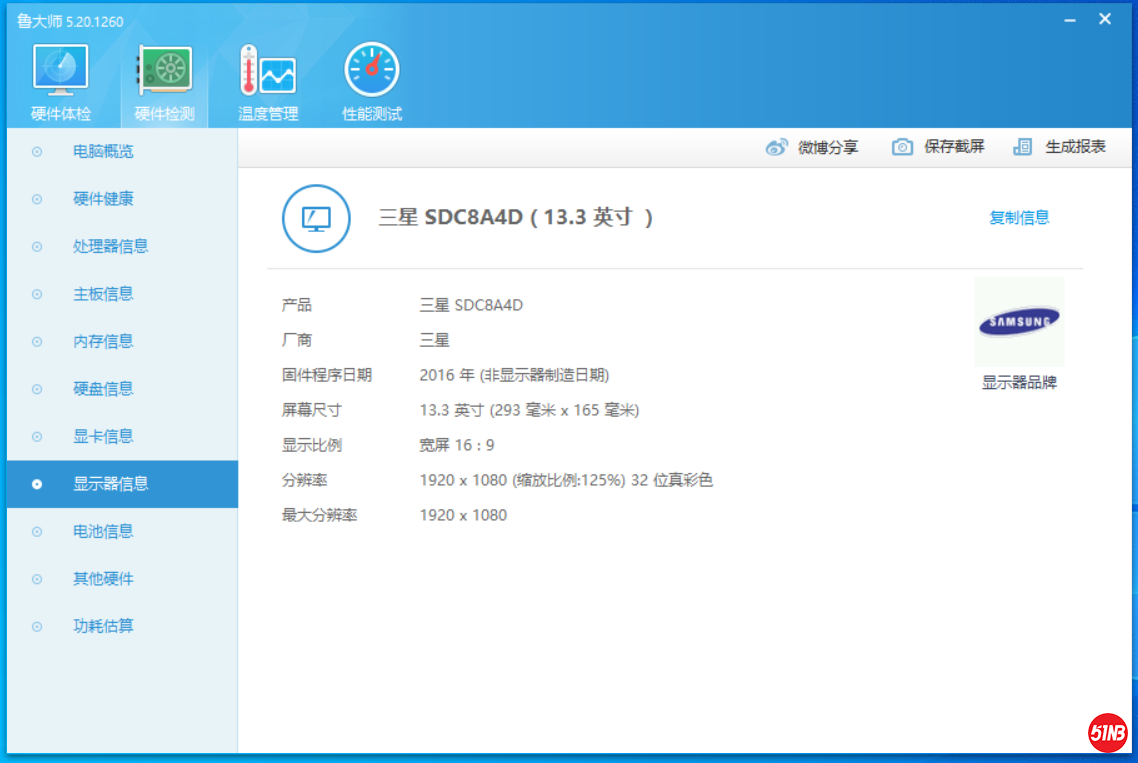Select 硬盘信息 disk info entry
The width and height of the screenshot is (1138, 763).
point(103,389)
